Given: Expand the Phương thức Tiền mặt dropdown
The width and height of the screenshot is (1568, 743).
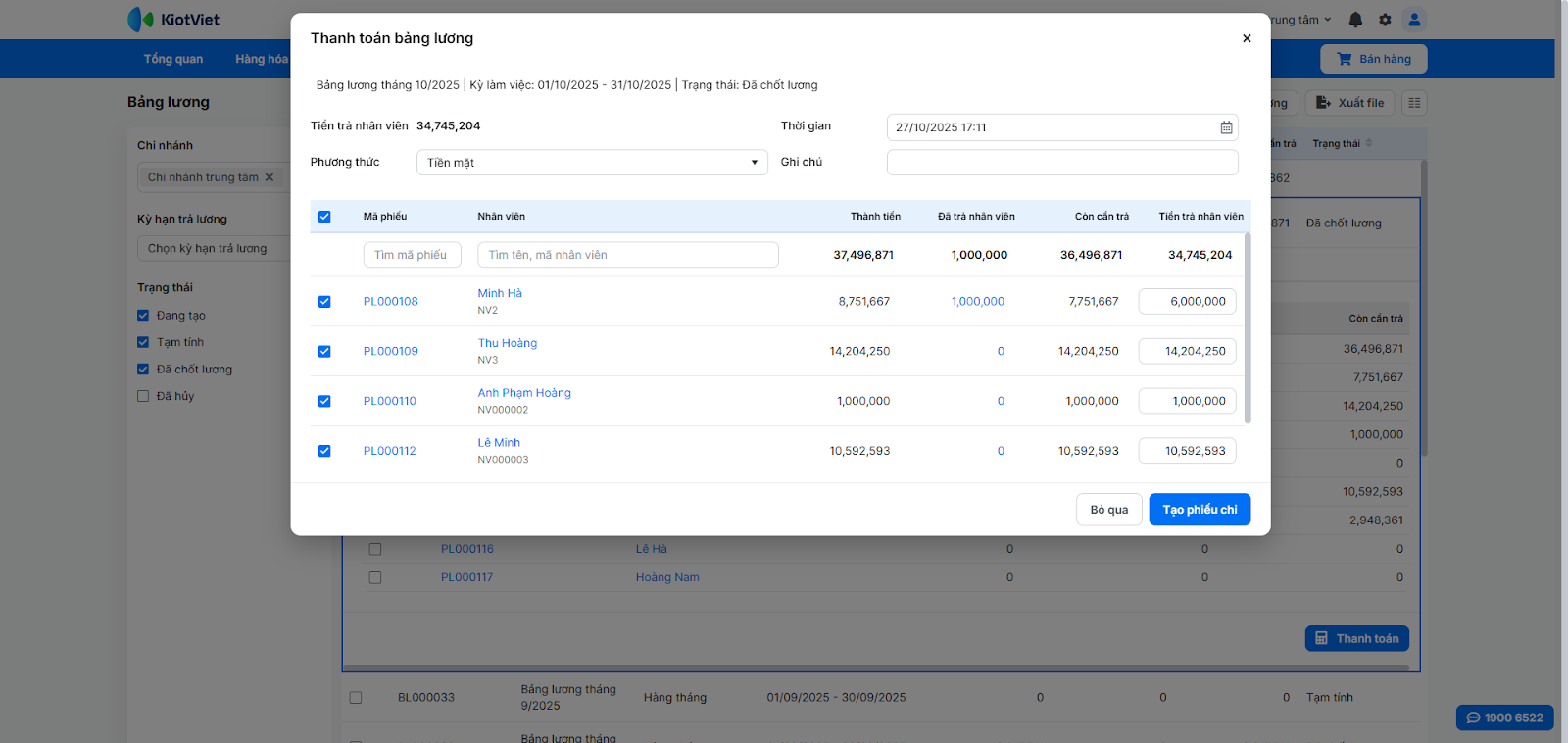Looking at the screenshot, I should (x=591, y=163).
